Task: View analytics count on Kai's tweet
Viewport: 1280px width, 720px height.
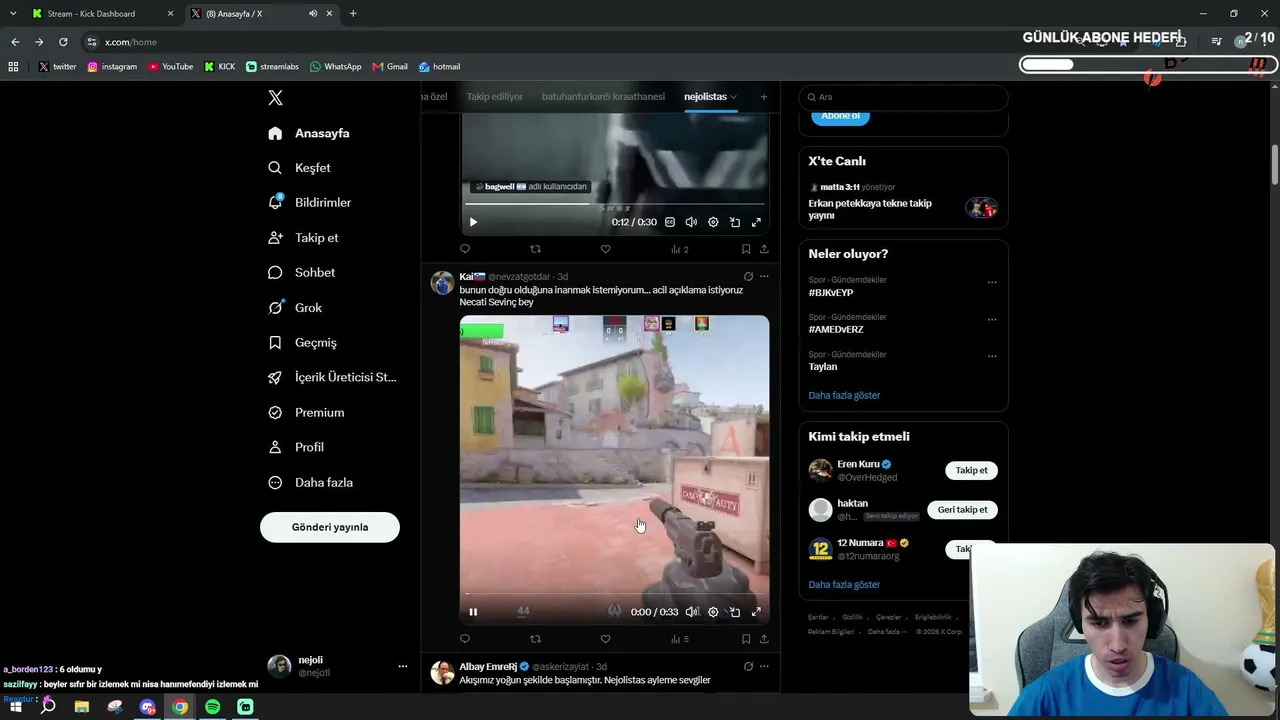Action: coord(679,639)
